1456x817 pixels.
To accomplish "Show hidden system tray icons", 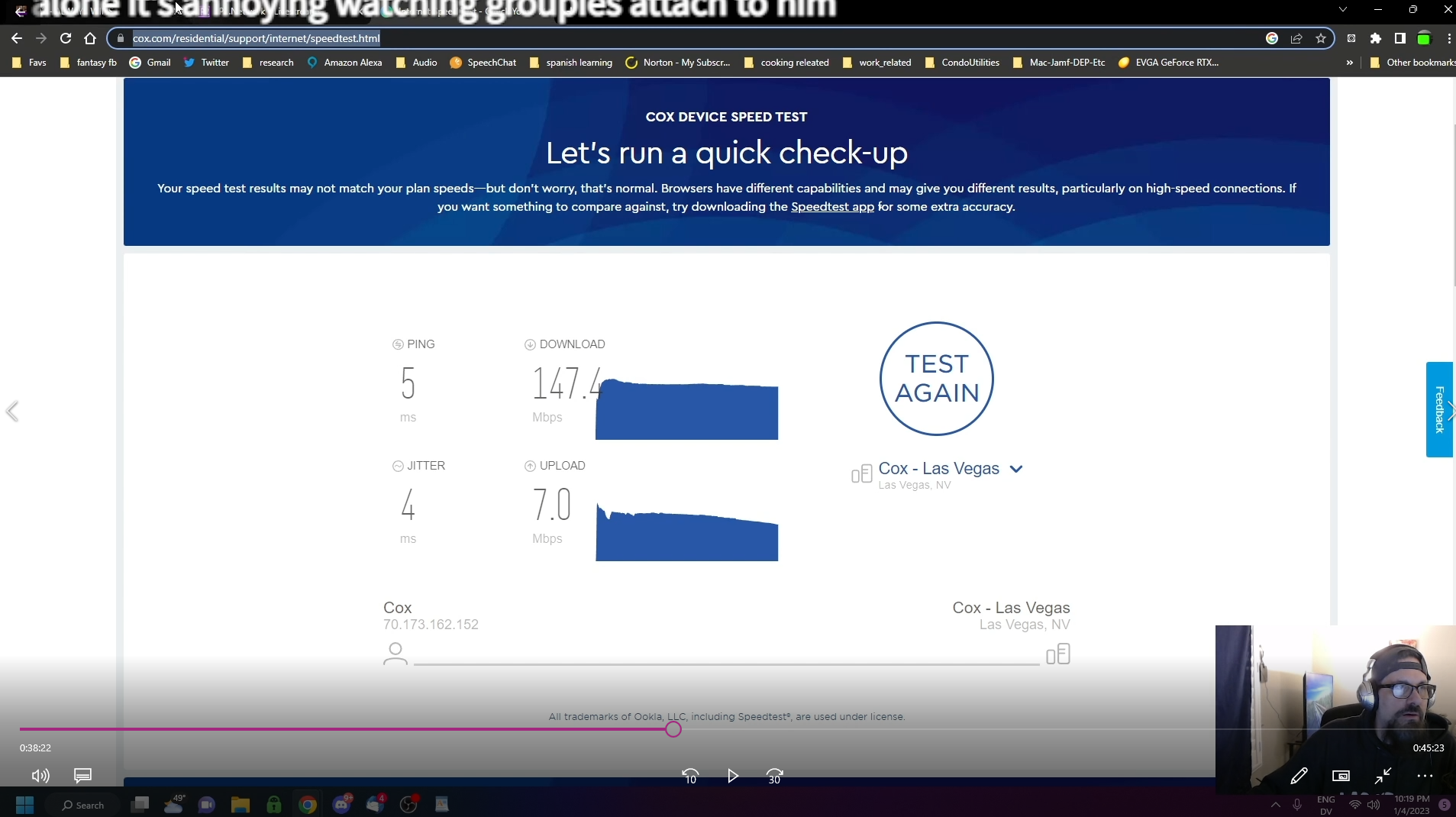I will coord(1275,805).
